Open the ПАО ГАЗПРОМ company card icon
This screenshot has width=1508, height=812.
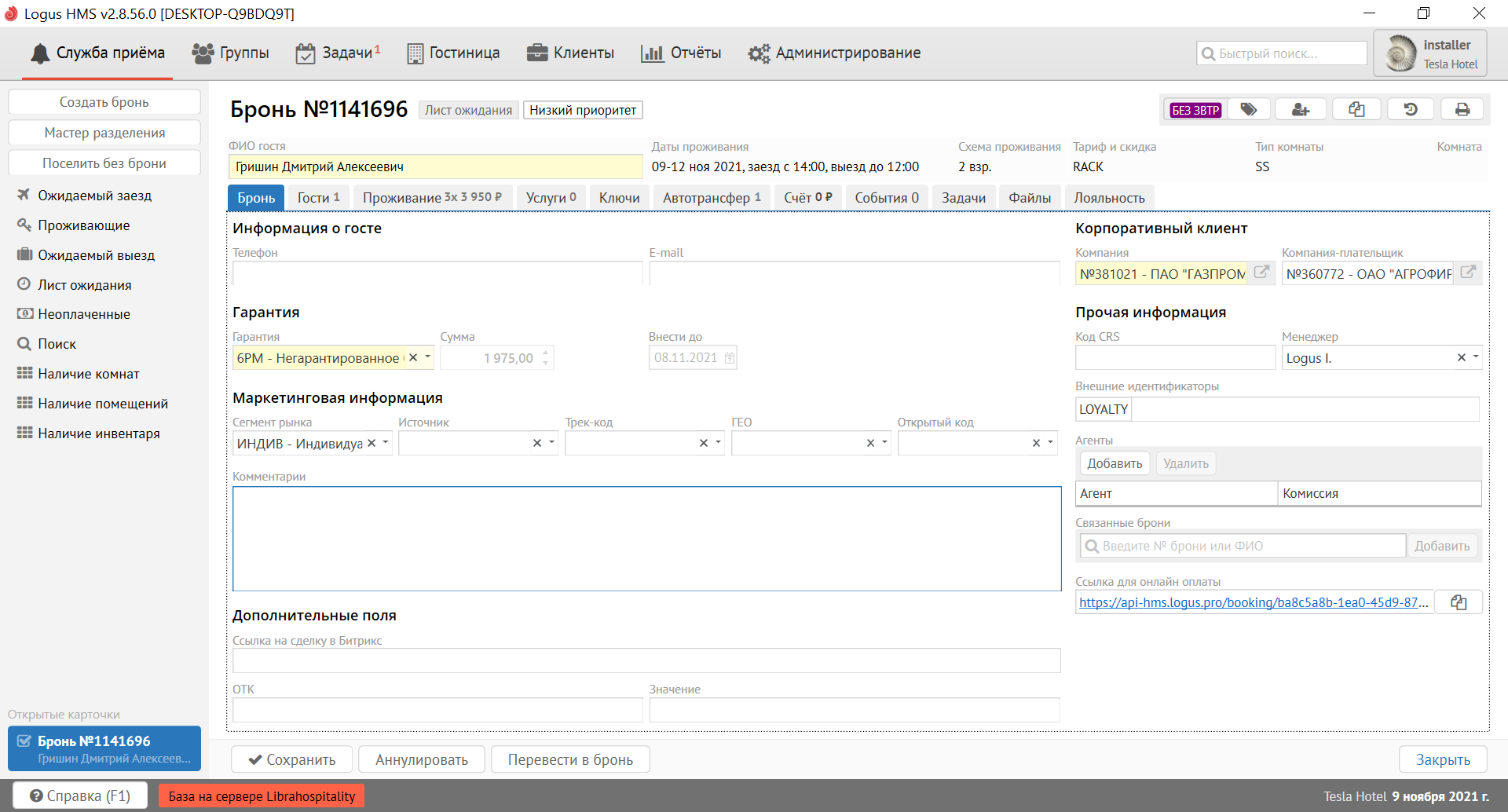(x=1261, y=272)
